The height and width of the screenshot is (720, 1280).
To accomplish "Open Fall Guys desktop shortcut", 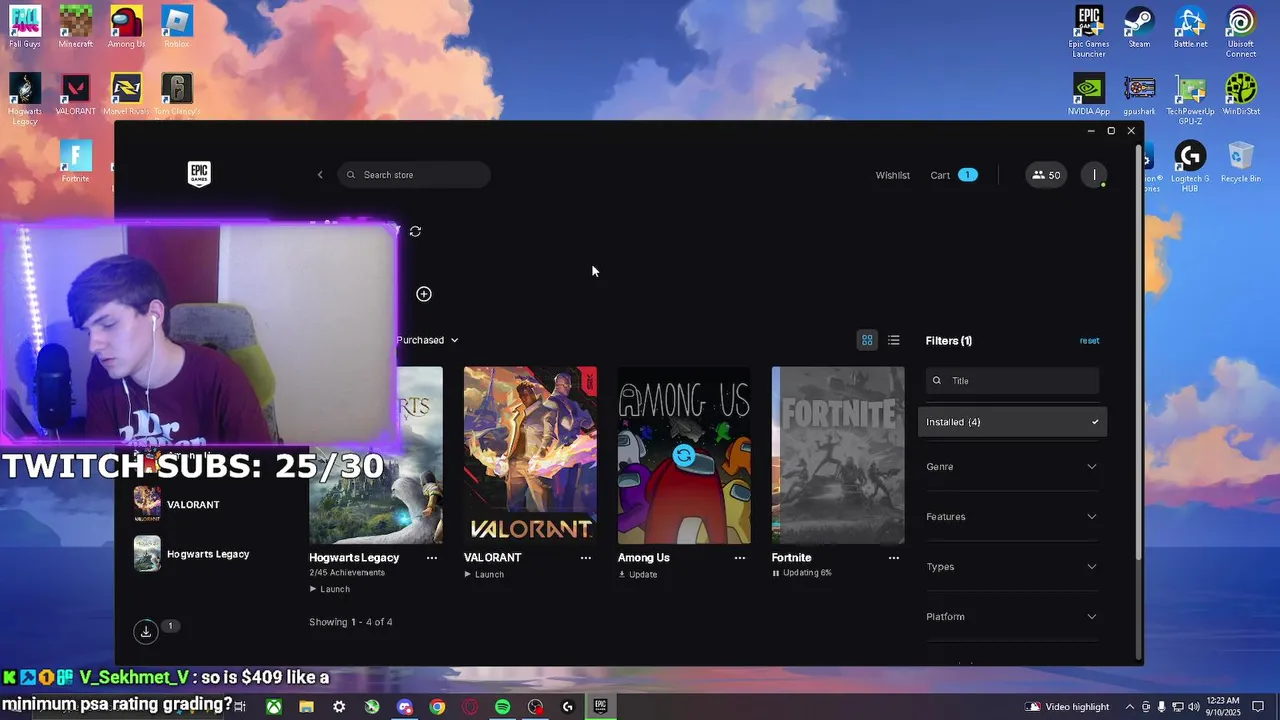I will click(25, 27).
